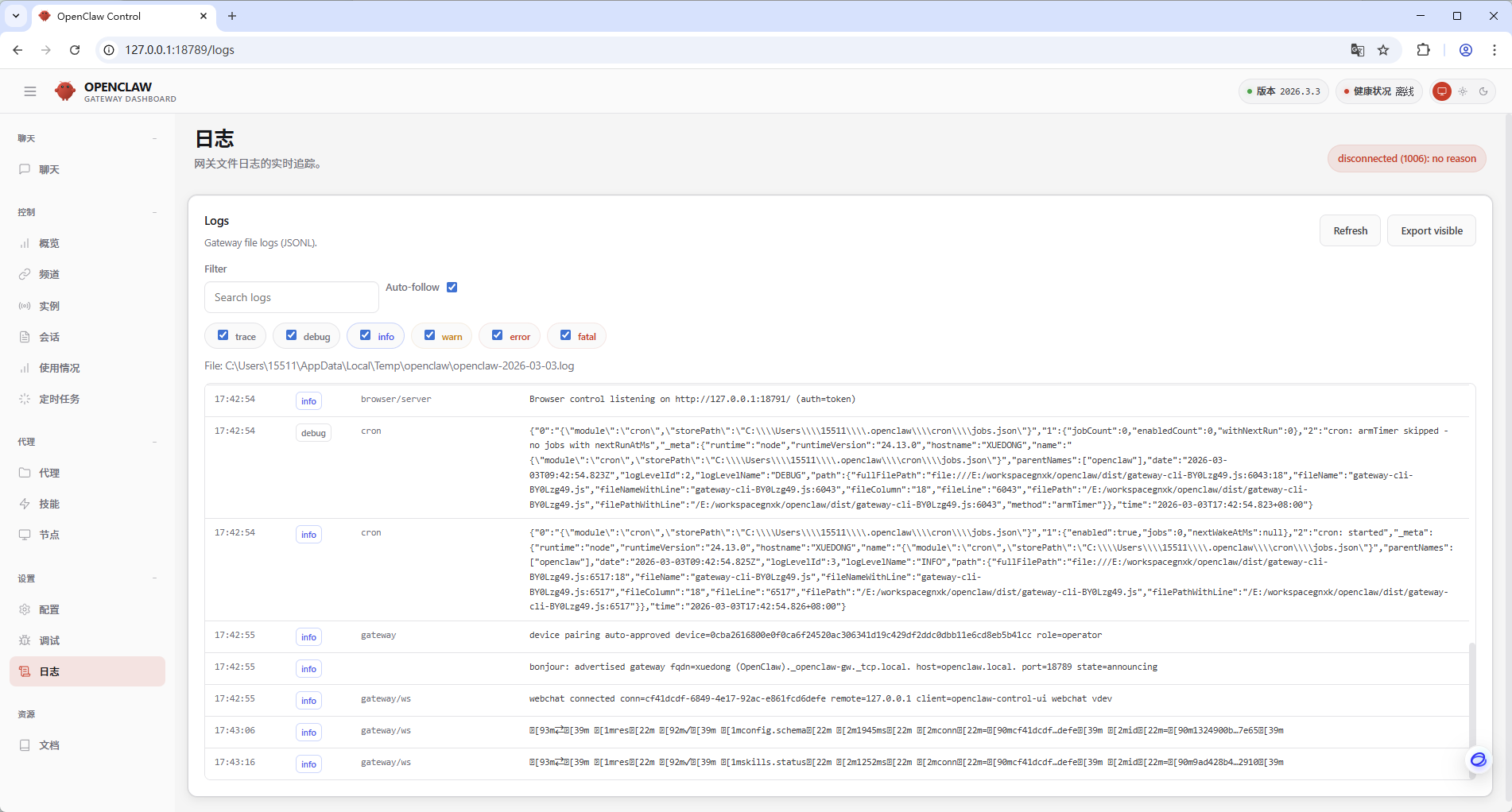1512x812 pixels.
Task: Toggle the error log level filter
Action: pyautogui.click(x=498, y=336)
